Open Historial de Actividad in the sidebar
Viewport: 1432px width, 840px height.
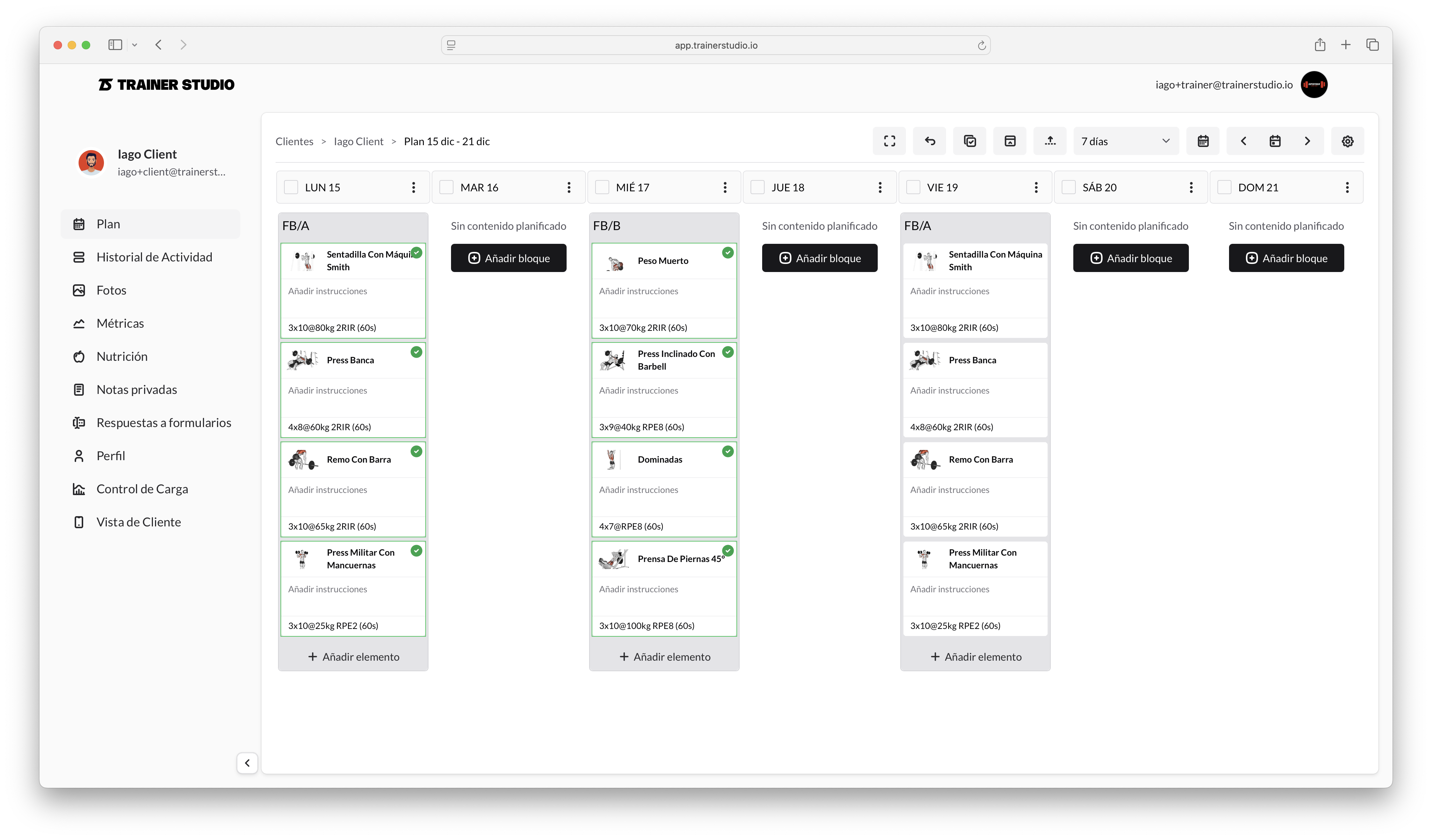point(154,258)
